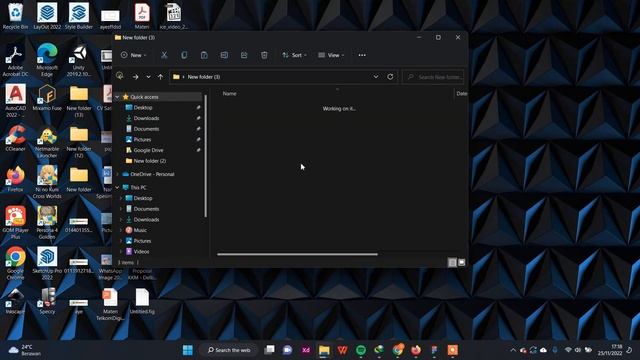The height and width of the screenshot is (360, 640).
Task: Open GOM Player Plus desktop shortcut
Action: pos(16,222)
